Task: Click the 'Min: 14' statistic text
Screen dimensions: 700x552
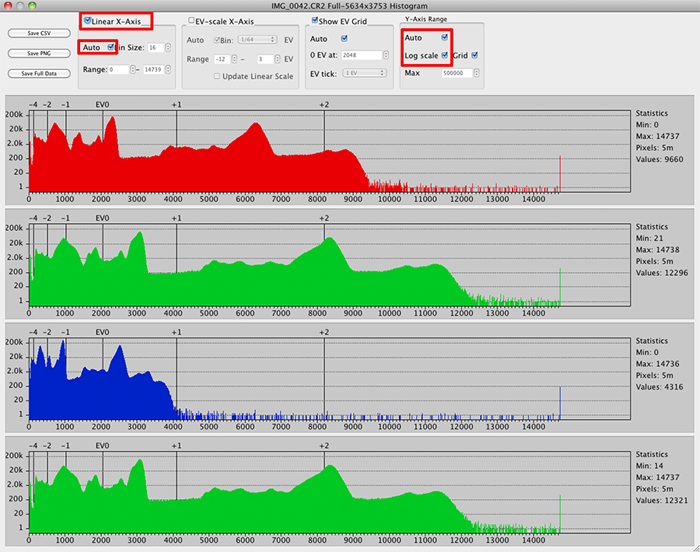Action: [x=650, y=466]
